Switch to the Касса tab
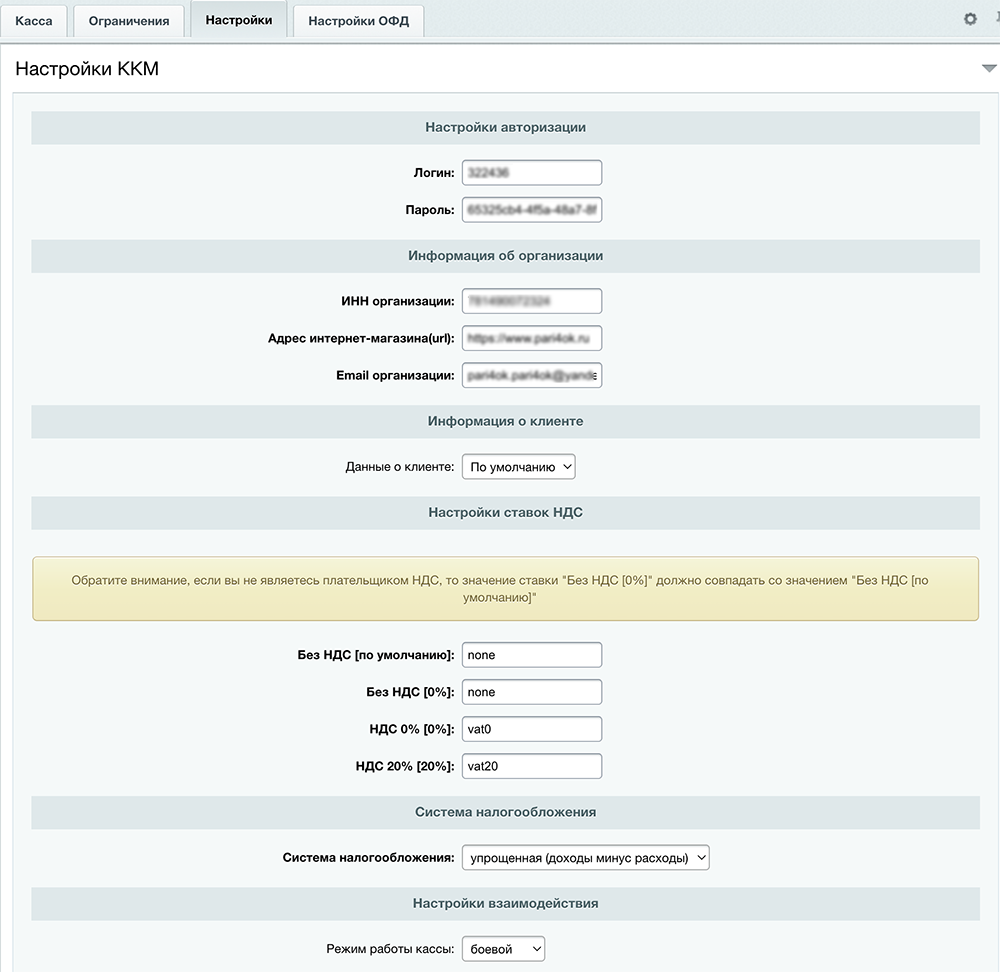Image resolution: width=1000 pixels, height=972 pixels. point(34,21)
